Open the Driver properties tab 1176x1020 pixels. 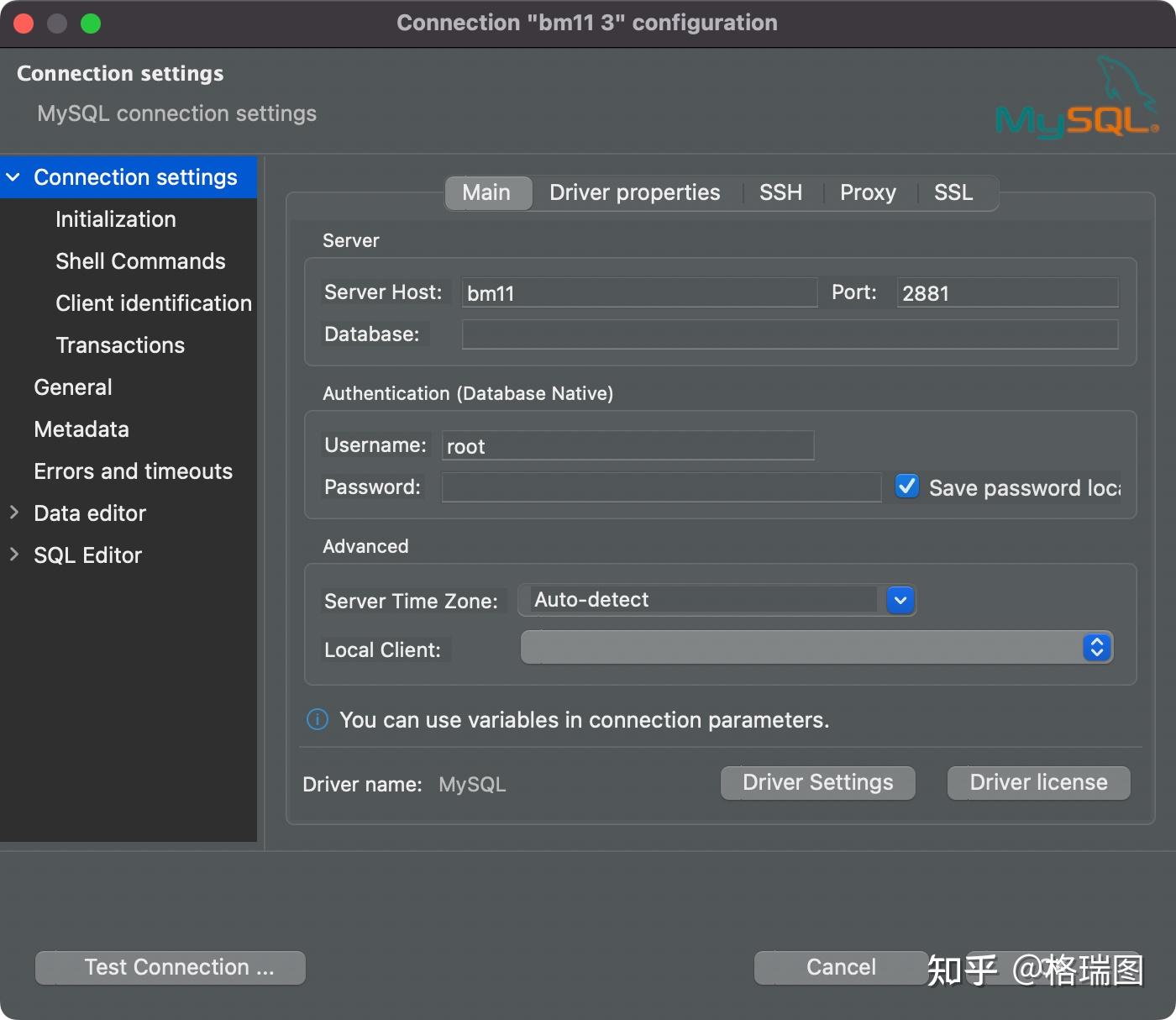(x=635, y=192)
